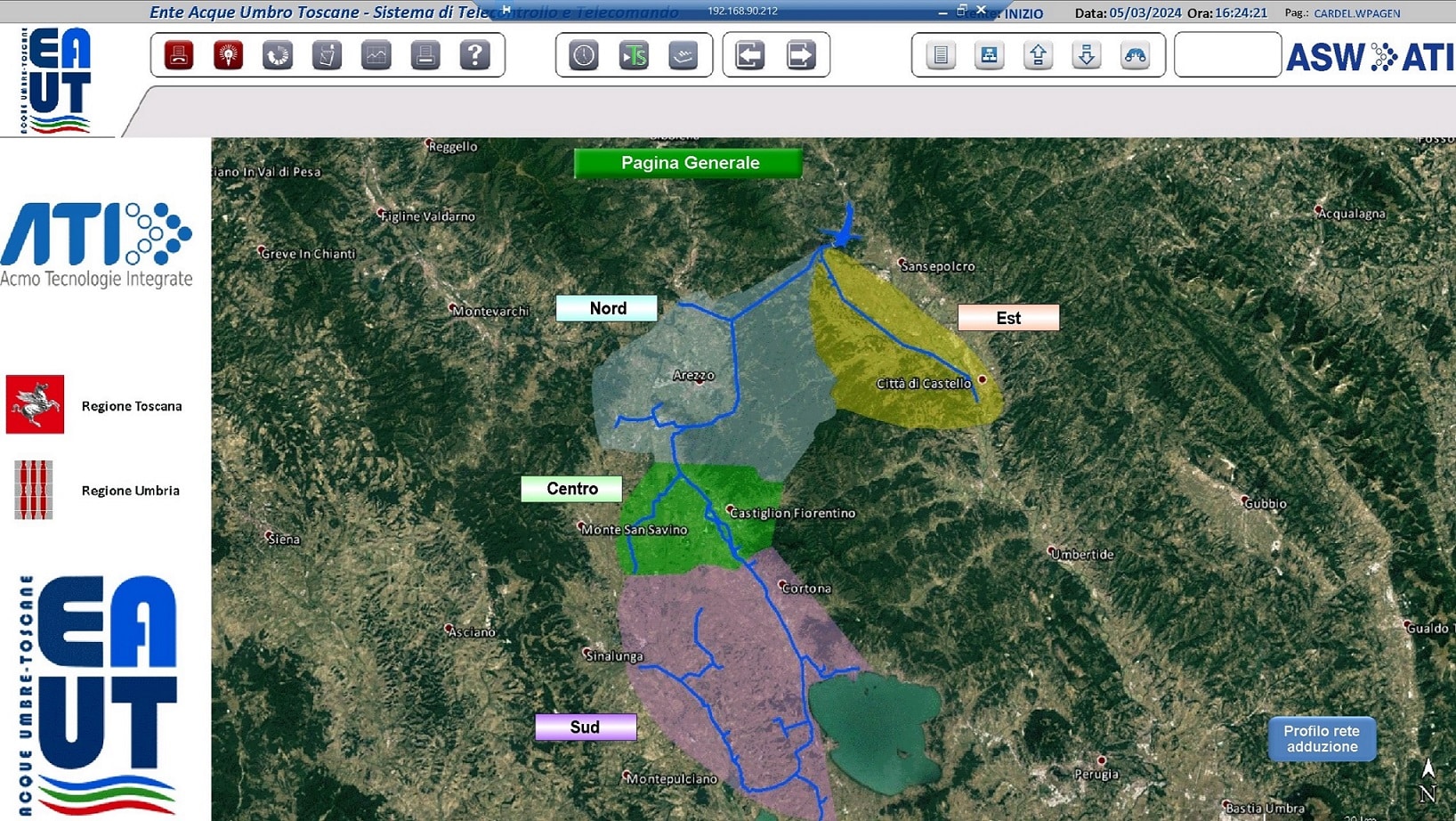The height and width of the screenshot is (821, 1456).
Task: Click the circular refresh arrow icon
Action: point(278,55)
